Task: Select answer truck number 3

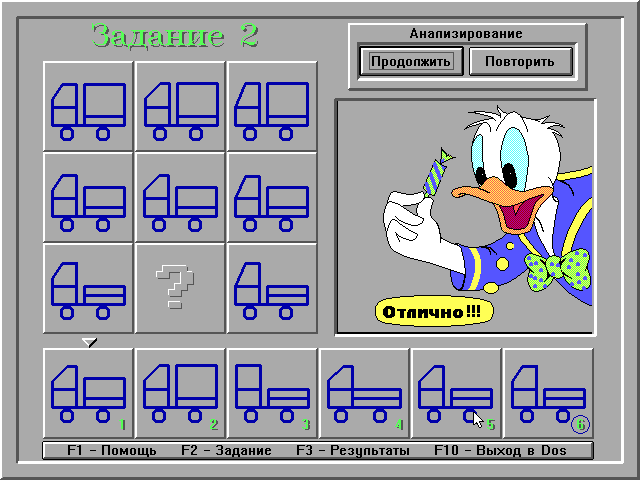Action: point(272,393)
